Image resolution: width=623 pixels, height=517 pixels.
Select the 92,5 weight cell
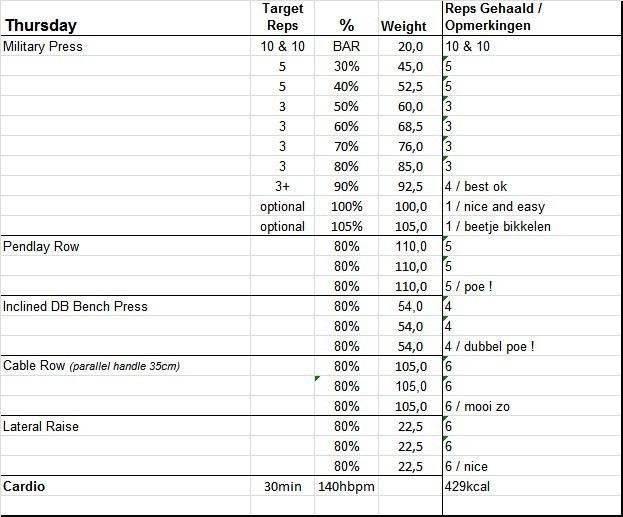[x=410, y=186]
